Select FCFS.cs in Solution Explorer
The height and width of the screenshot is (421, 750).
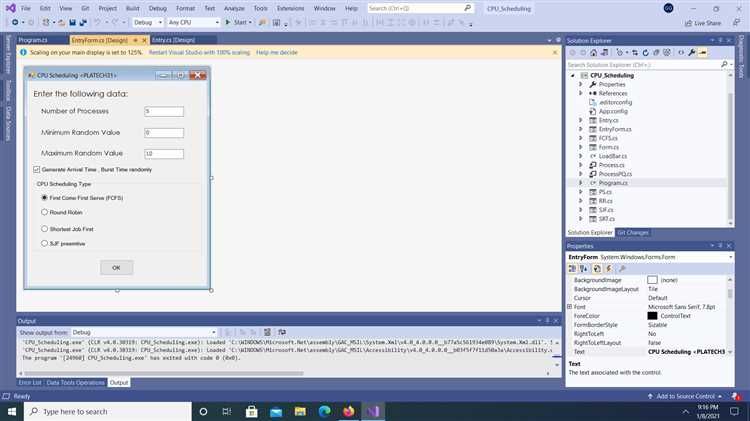pos(608,138)
